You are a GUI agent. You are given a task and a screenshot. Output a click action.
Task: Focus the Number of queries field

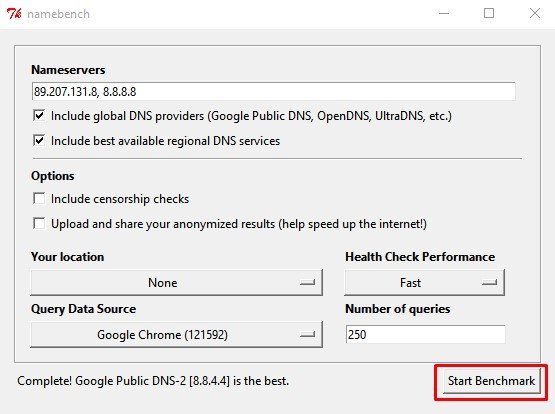pos(425,334)
